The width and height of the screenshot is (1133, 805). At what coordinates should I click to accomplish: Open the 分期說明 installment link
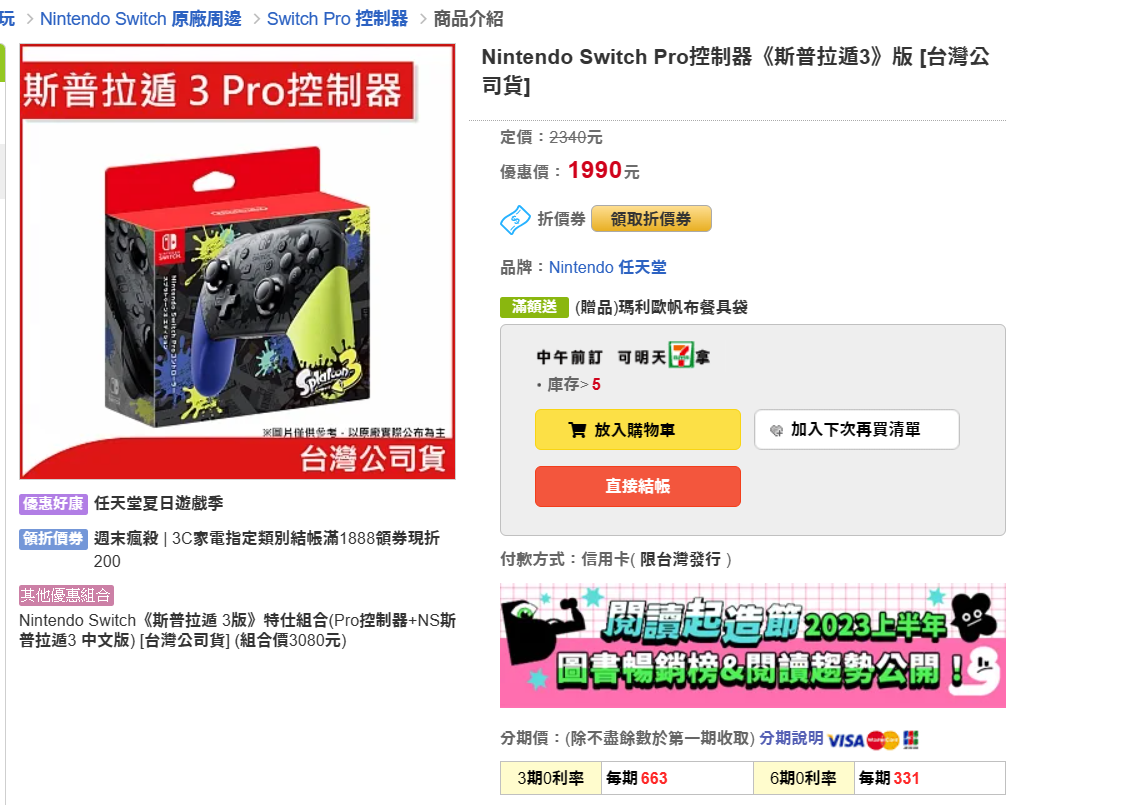click(791, 738)
